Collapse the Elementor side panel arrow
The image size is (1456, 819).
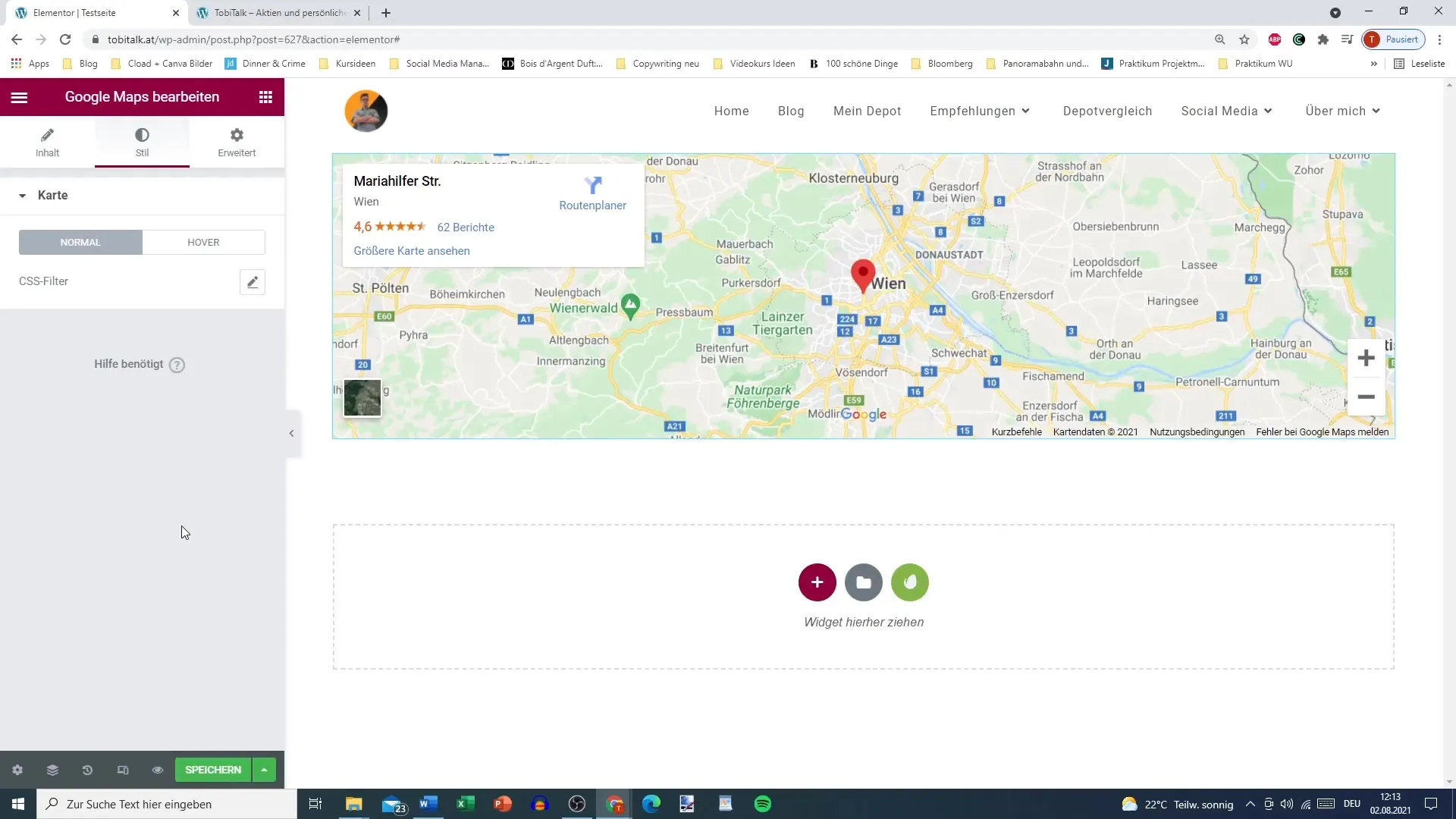coord(292,434)
